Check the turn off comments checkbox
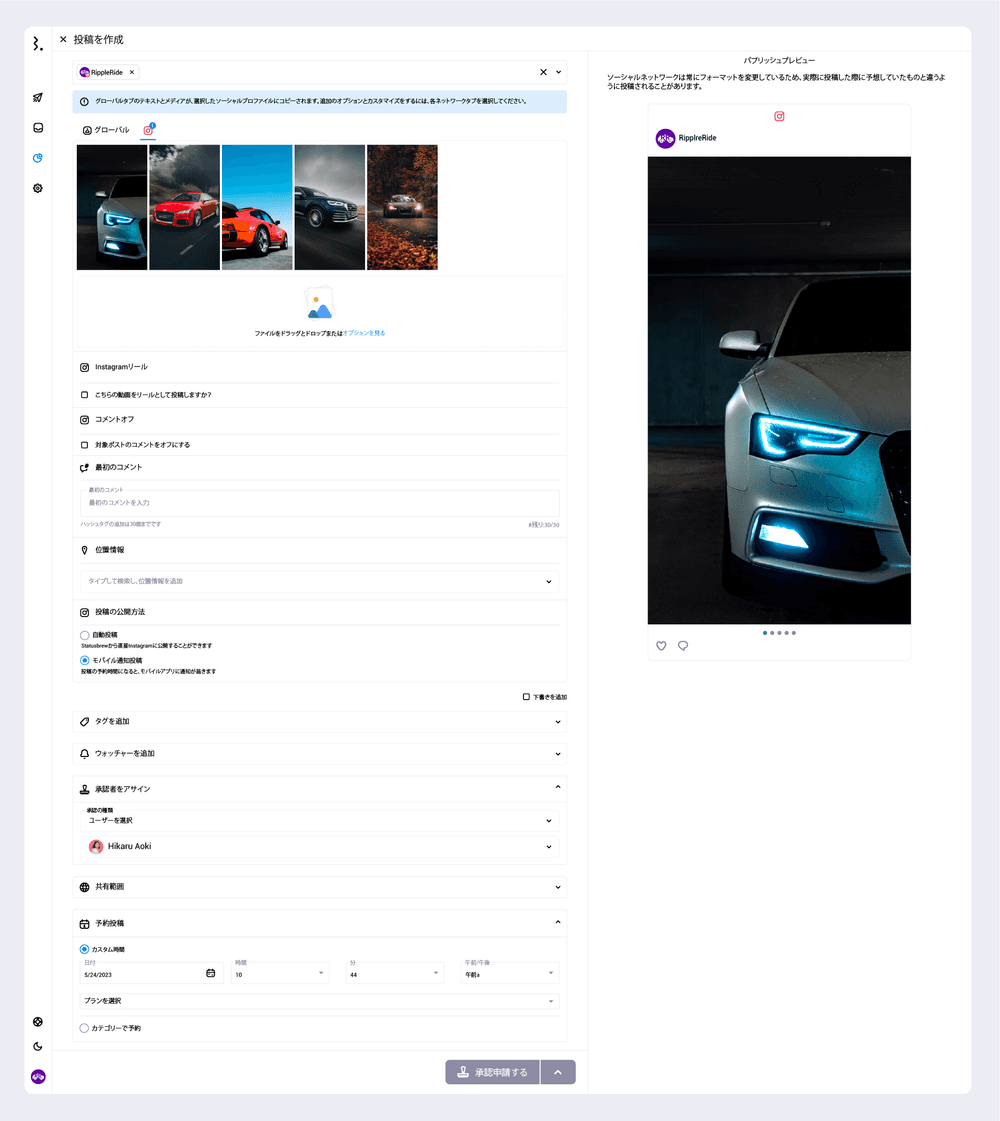The image size is (1000, 1121). (85, 445)
